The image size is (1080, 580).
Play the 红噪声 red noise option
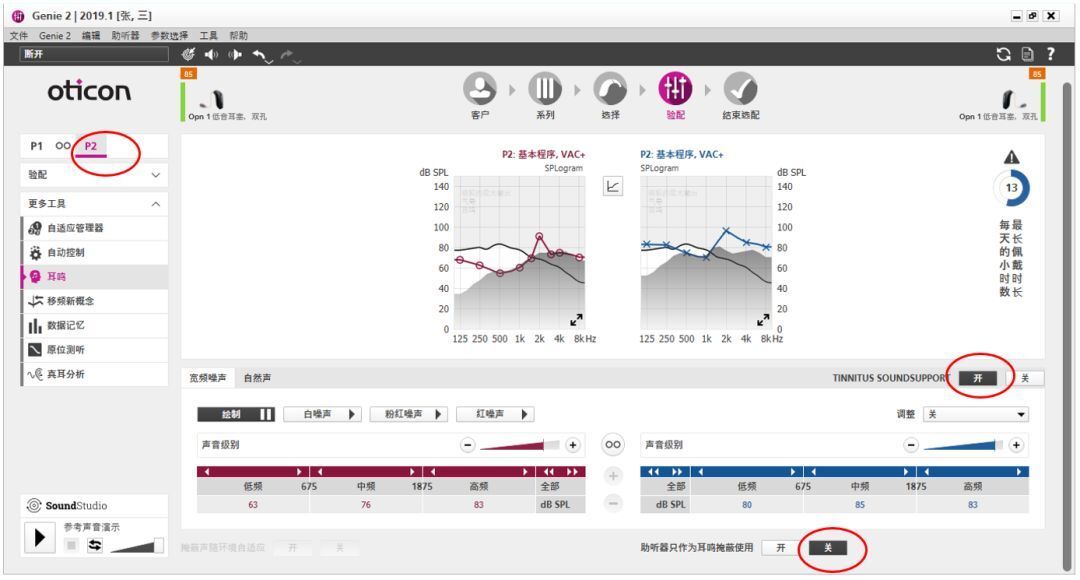[495, 414]
